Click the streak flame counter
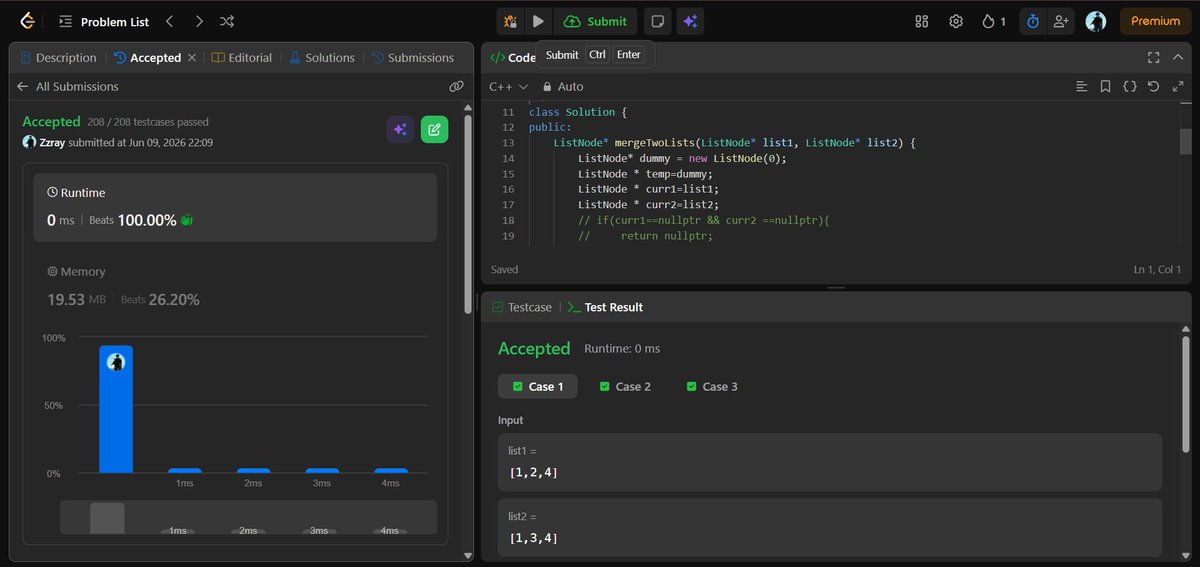 coord(994,21)
